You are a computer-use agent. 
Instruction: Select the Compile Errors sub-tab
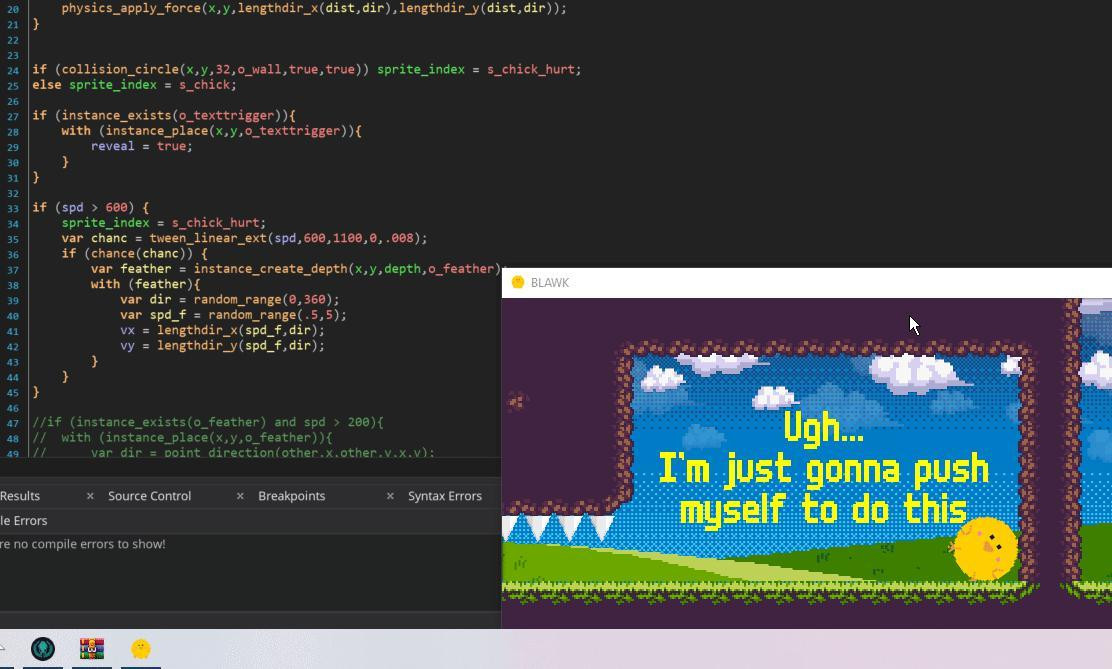pos(23,520)
